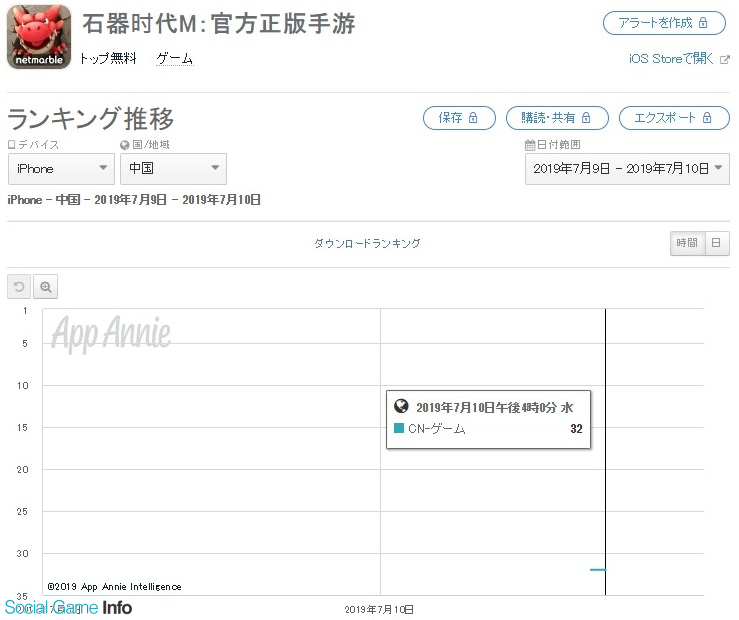Click the reset zoom undo icon
This screenshot has height=620, width=739.
(19, 286)
